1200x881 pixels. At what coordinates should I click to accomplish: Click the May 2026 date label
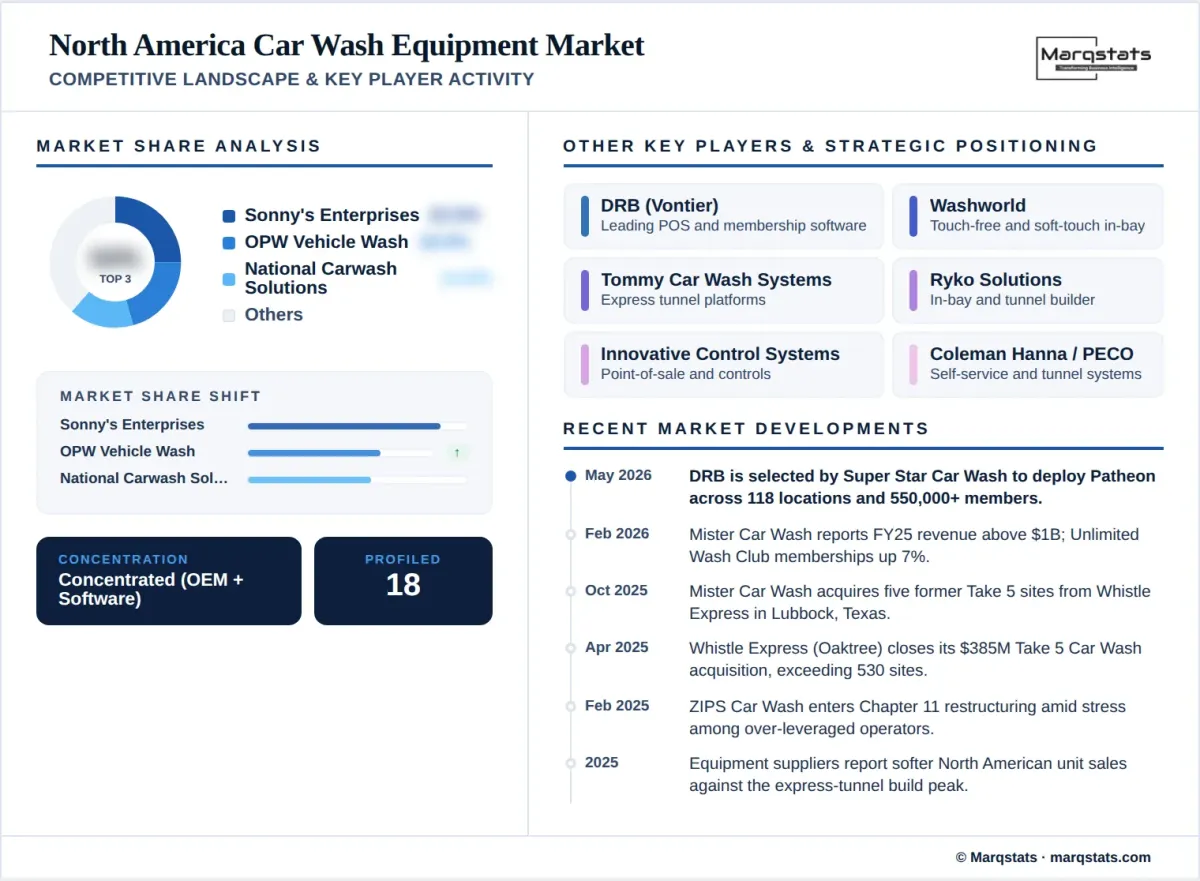(618, 475)
